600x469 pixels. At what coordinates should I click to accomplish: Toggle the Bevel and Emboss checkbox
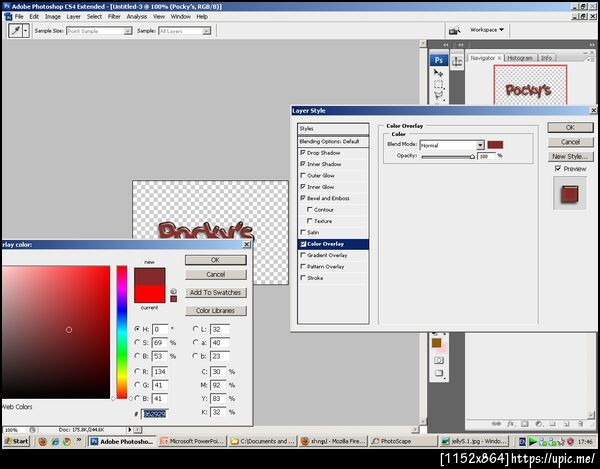point(303,198)
